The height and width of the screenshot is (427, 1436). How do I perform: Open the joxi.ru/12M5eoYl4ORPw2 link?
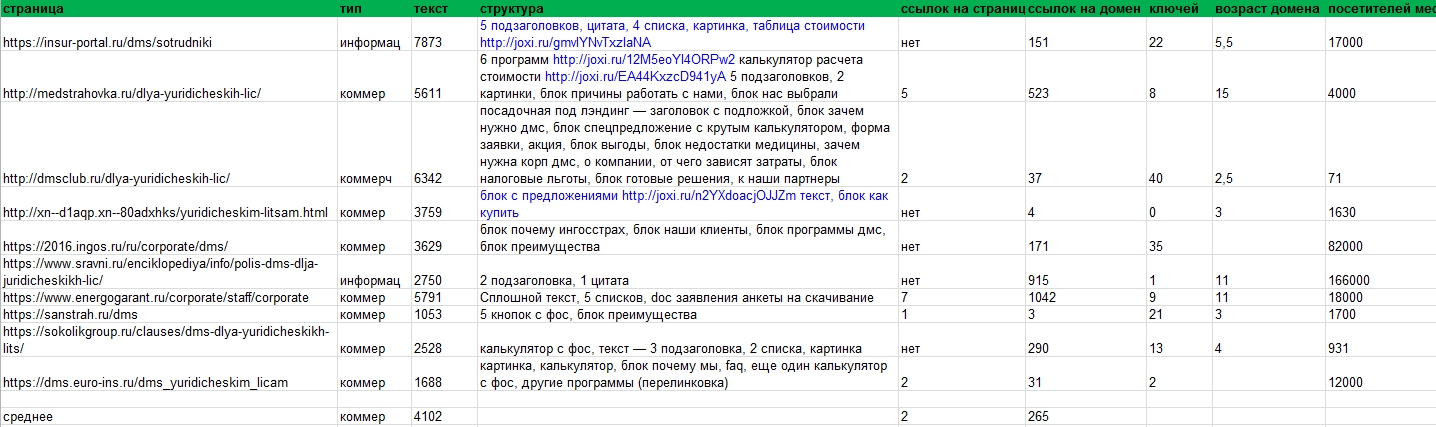644,60
